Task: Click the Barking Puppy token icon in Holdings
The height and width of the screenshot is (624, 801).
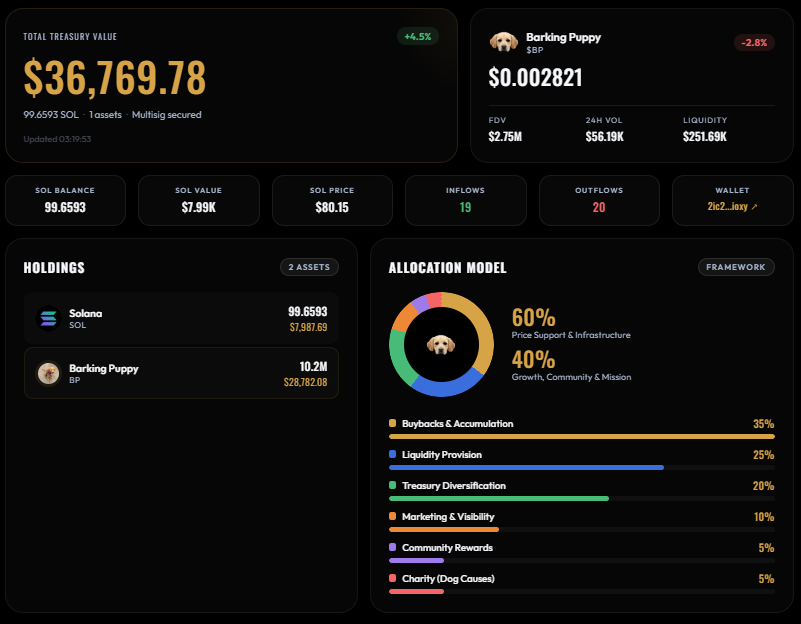Action: (48, 372)
